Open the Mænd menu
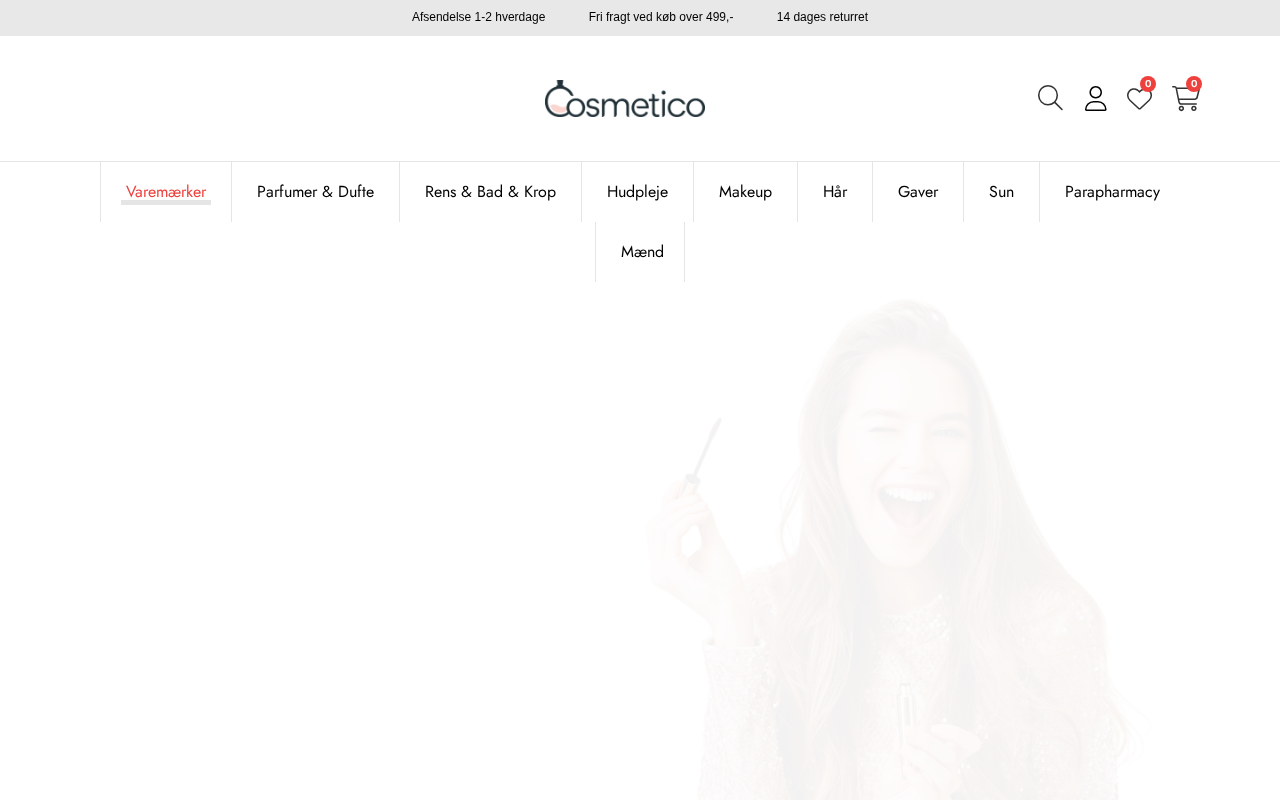The width and height of the screenshot is (1280, 800). [x=642, y=252]
